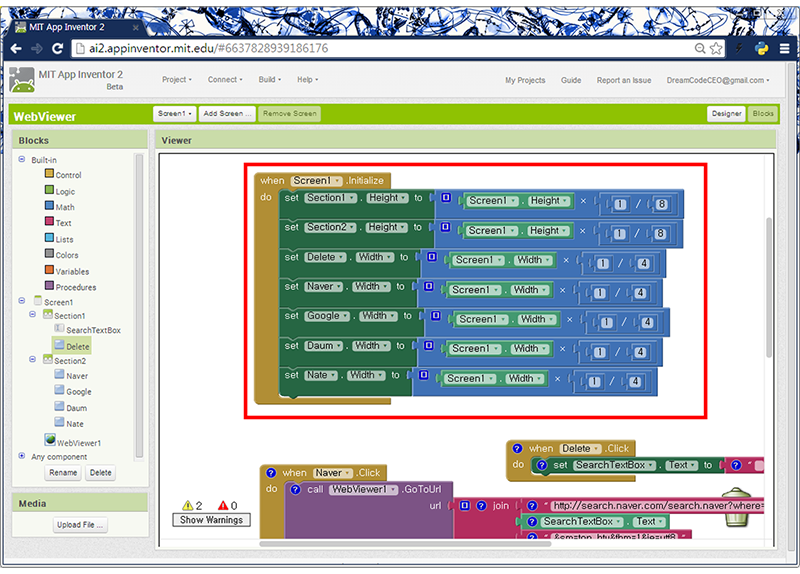The image size is (800, 574).
Task: Click the zoom magnifier icon in address bar
Action: coord(701,48)
